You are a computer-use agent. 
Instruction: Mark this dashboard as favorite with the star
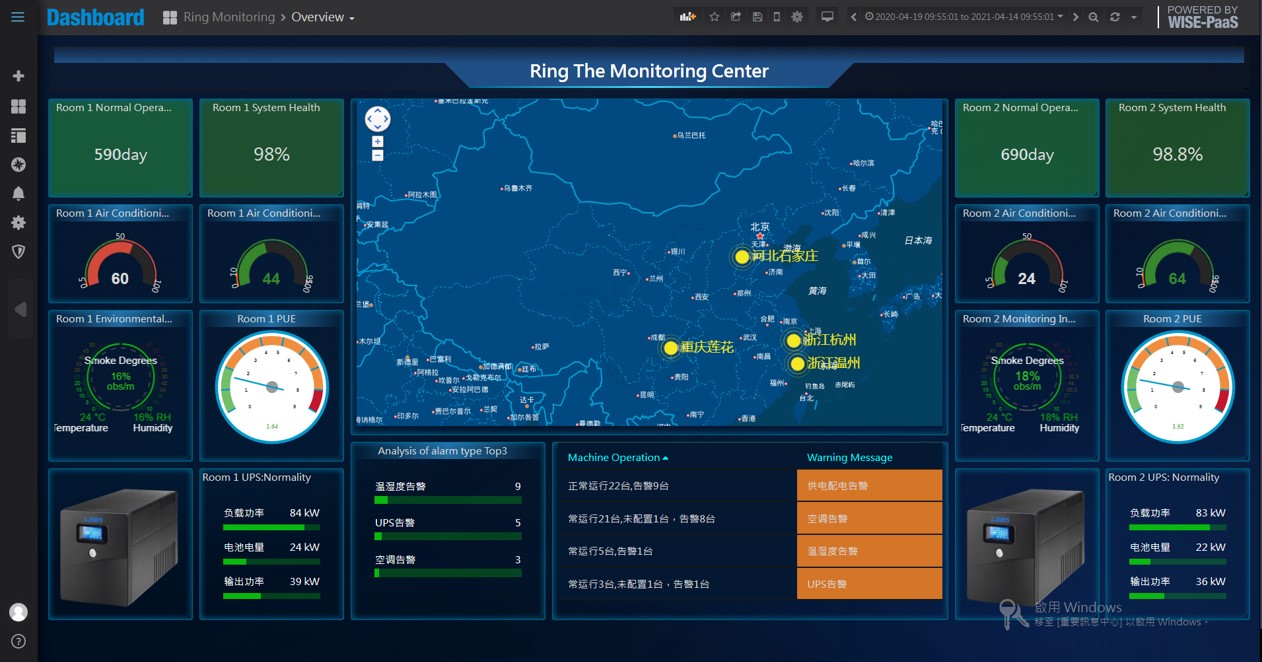click(714, 17)
